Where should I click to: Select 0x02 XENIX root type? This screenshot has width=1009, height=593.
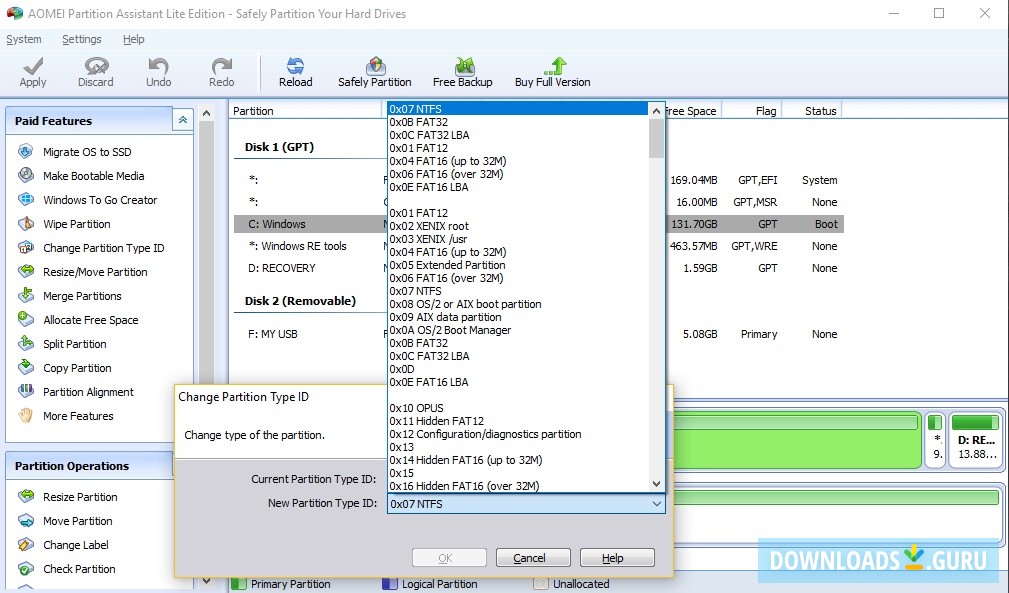pos(518,226)
